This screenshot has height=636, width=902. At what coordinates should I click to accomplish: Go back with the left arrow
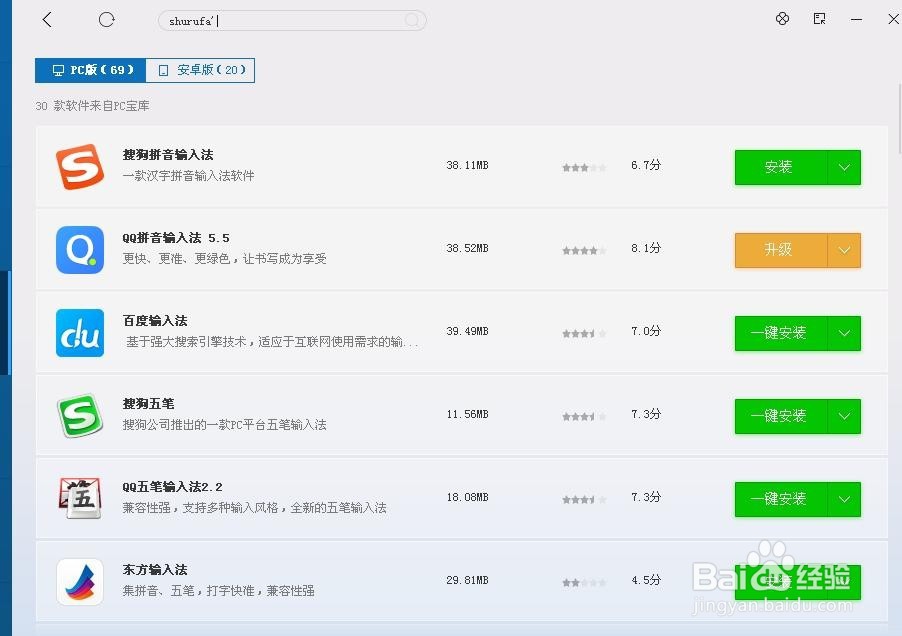pos(47,20)
